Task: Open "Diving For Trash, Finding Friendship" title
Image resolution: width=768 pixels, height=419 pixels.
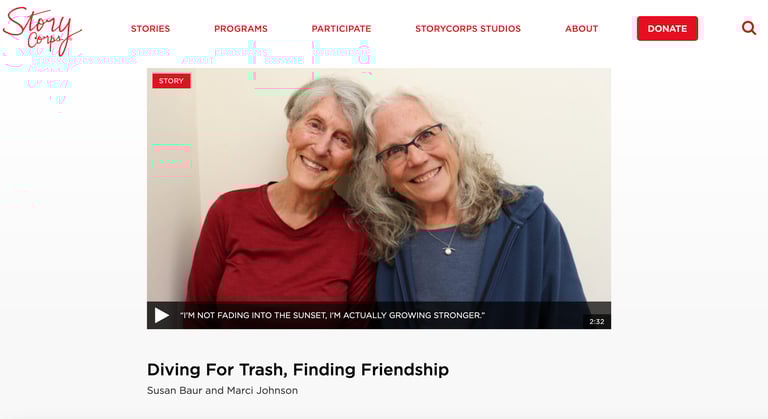Action: coord(298,369)
